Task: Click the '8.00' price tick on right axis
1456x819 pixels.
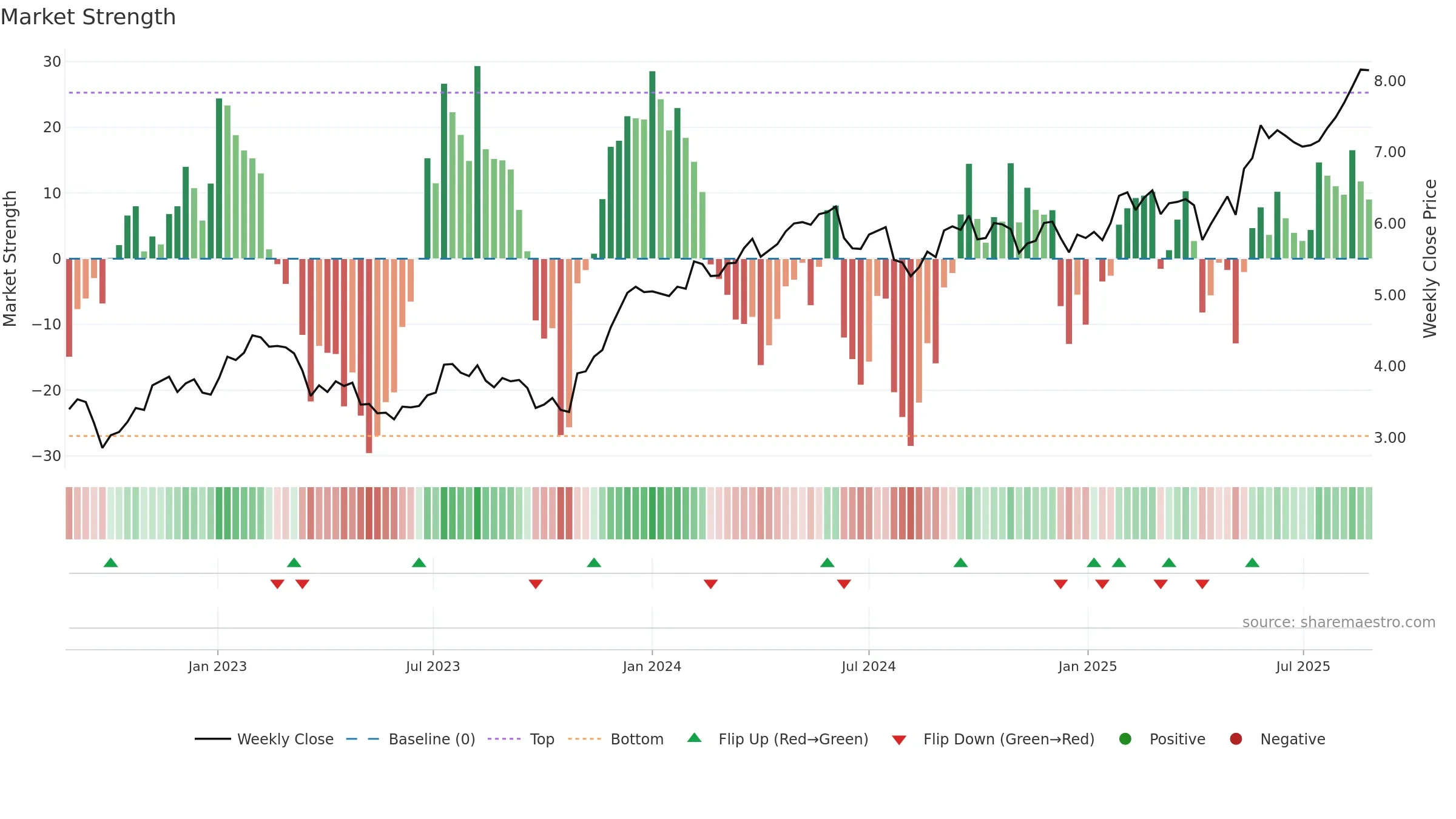Action: [1390, 81]
